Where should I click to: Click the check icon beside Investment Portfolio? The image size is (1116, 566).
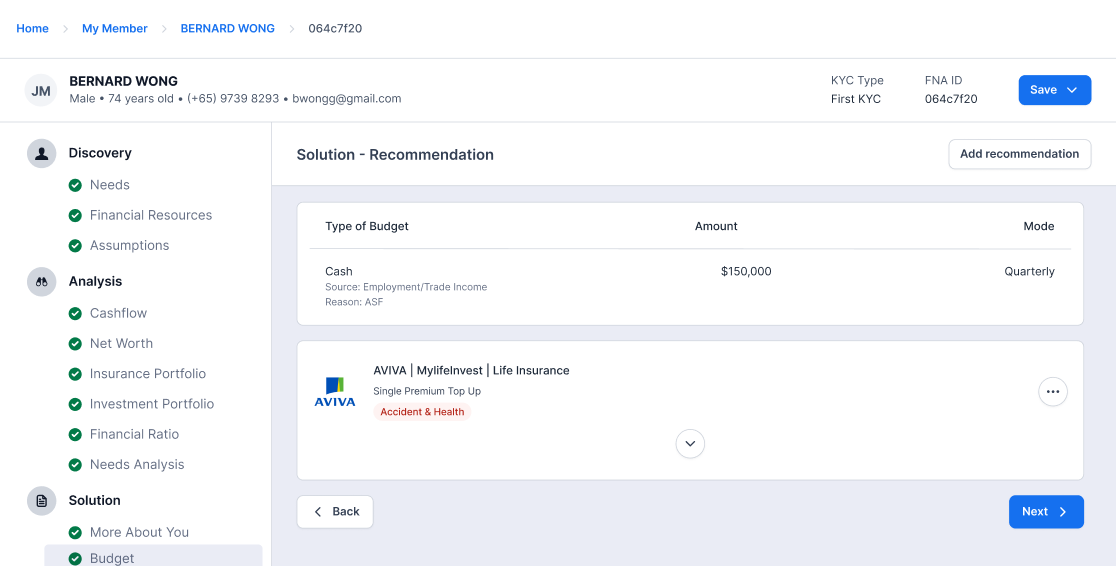(75, 404)
